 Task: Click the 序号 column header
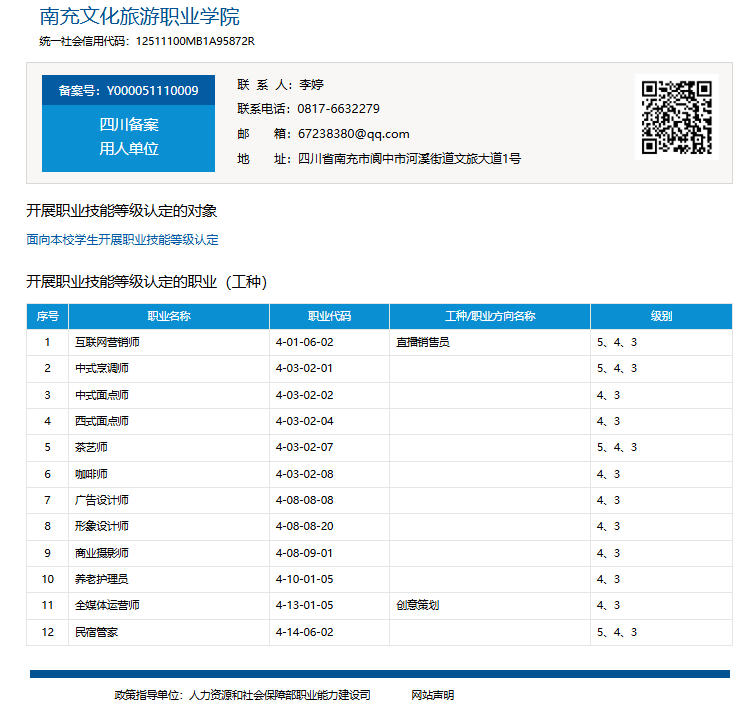(47, 316)
